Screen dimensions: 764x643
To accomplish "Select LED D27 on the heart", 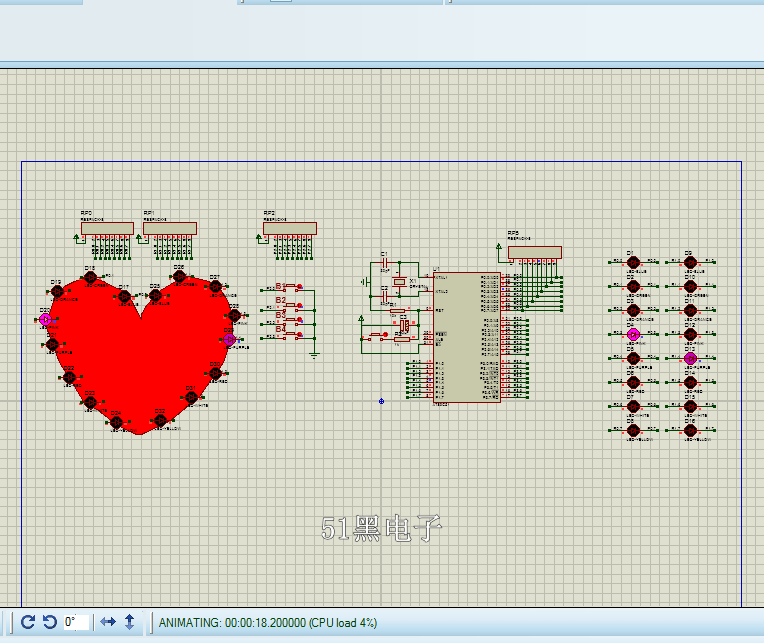I will click(215, 286).
